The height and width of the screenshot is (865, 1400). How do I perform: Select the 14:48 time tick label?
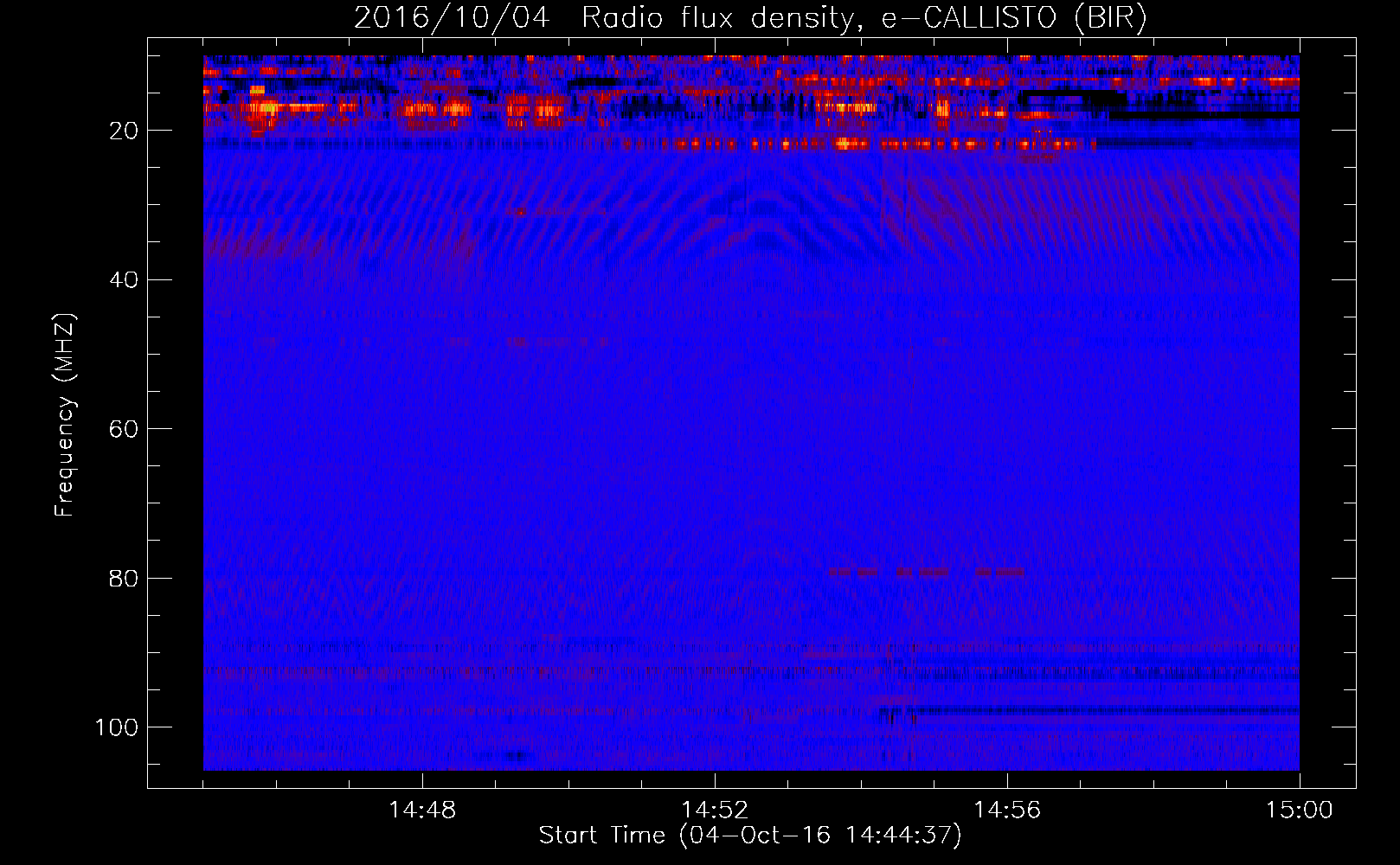coord(422,811)
